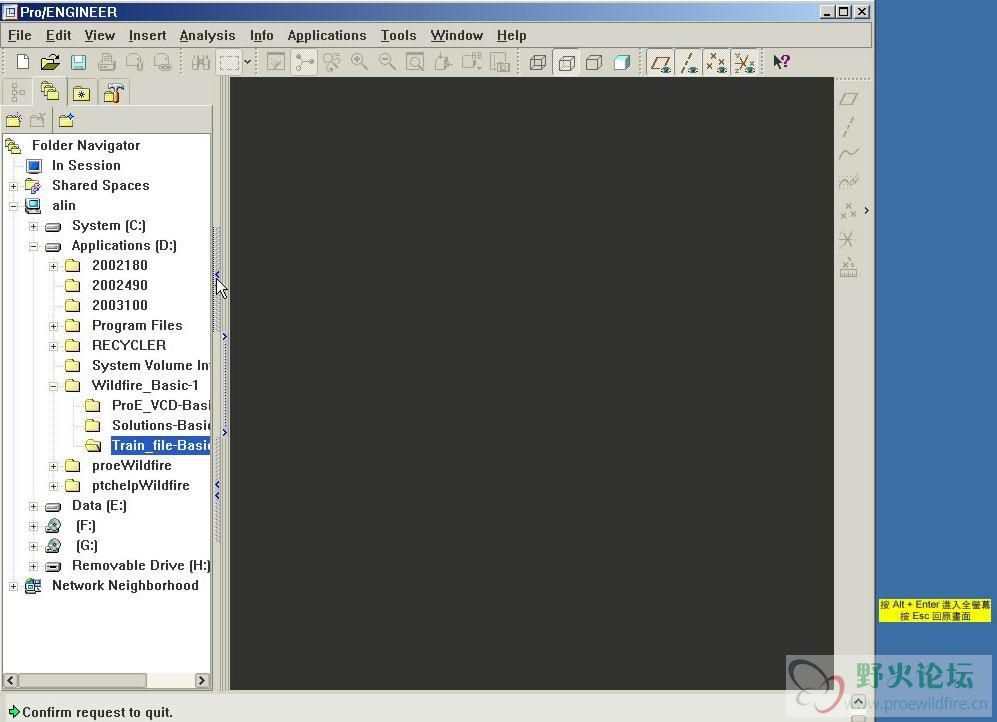Click the Zoom Out magnifier icon
The image size is (997, 722).
[x=387, y=62]
